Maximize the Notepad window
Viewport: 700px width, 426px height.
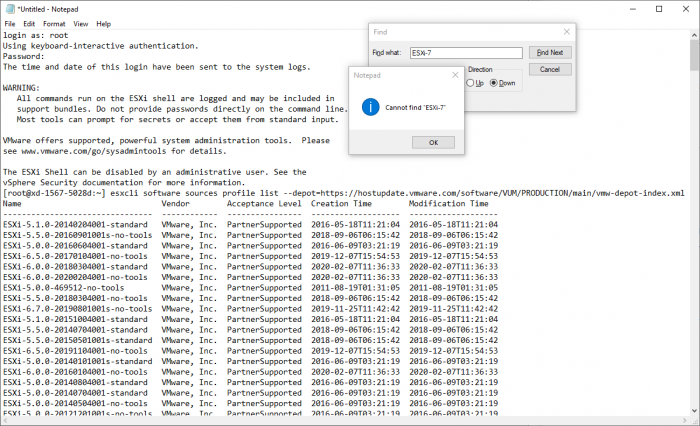pyautogui.click(x=659, y=9)
